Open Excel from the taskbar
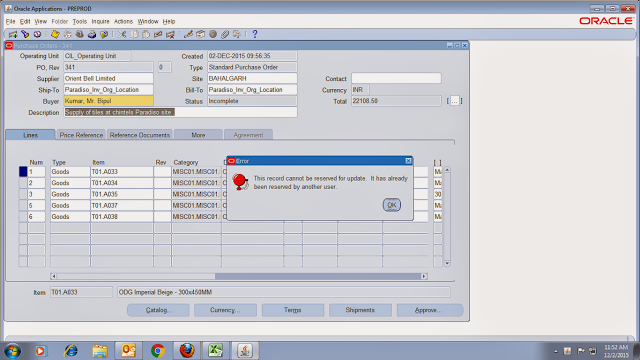The height and width of the screenshot is (360, 640). pyautogui.click(x=216, y=351)
